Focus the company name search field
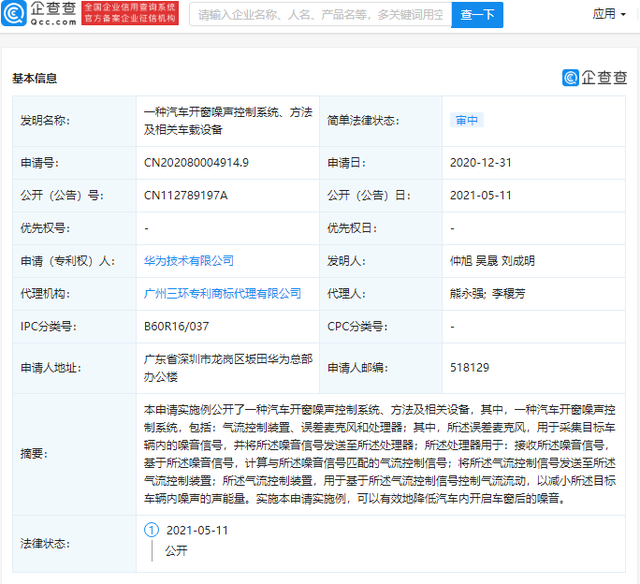Viewport: 640px width, 584px height. point(320,15)
